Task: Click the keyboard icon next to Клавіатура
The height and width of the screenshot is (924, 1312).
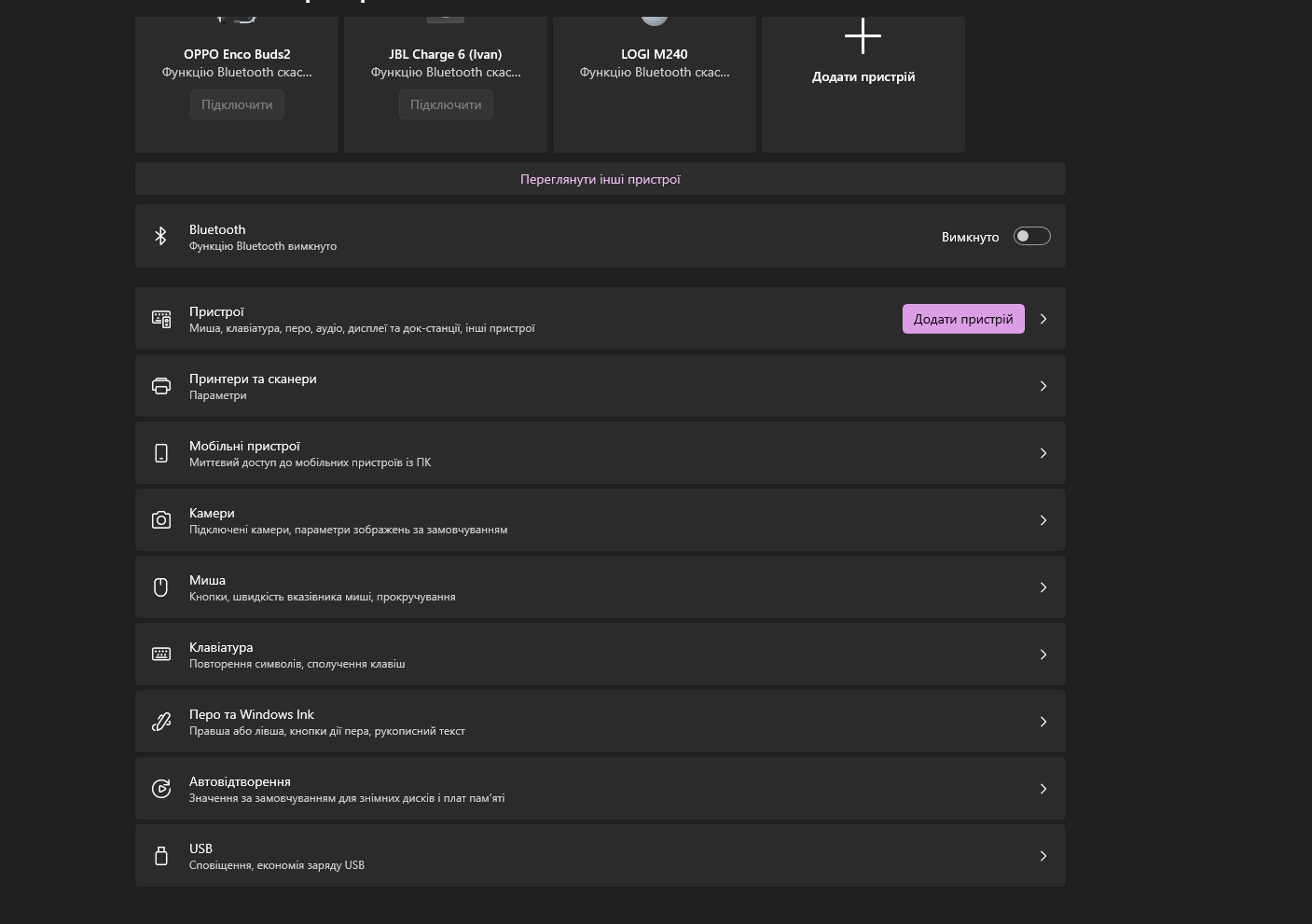Action: coord(161,655)
